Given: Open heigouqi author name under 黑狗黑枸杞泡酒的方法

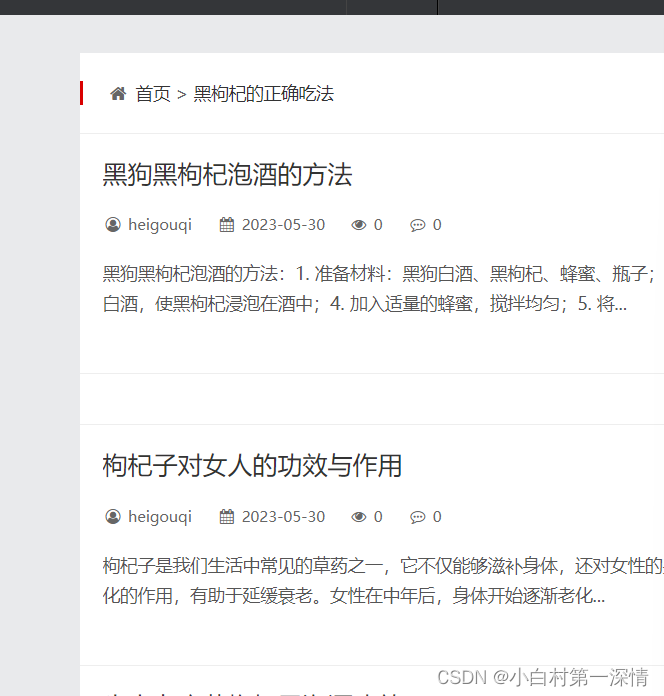Looking at the screenshot, I should 159,225.
